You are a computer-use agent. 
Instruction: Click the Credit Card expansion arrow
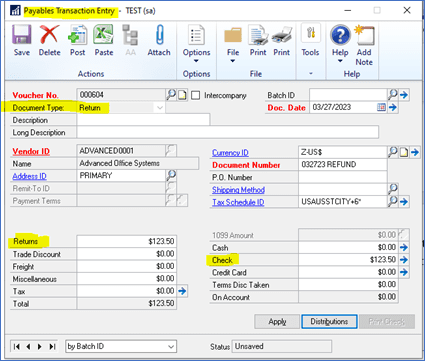[x=404, y=272]
